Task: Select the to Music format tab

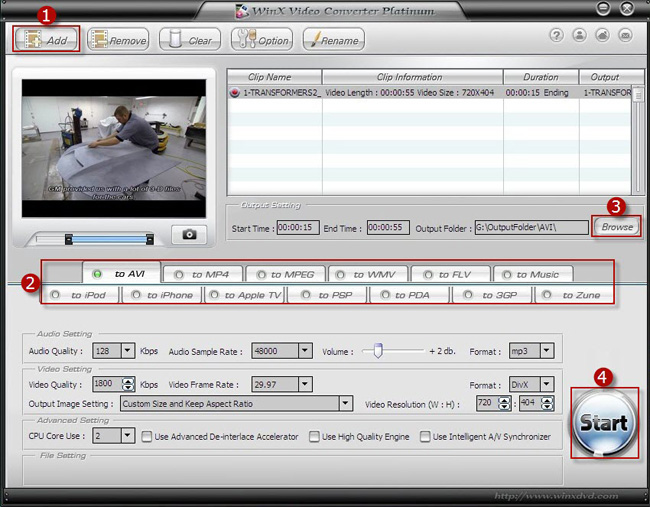Action: 534,274
